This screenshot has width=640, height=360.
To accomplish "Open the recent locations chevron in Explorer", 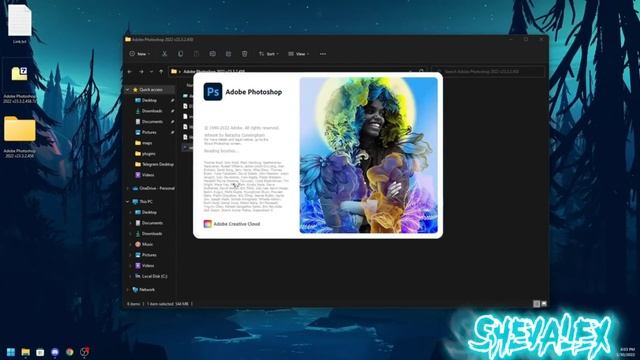I will coord(151,71).
